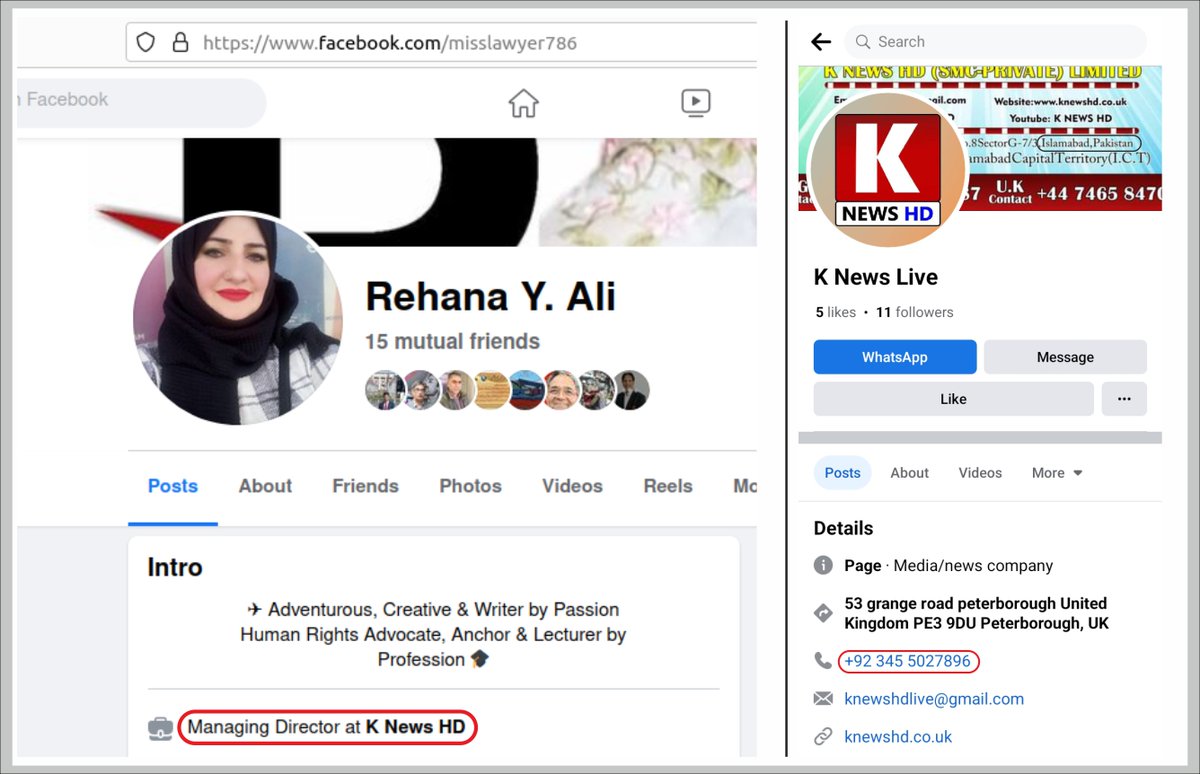
Task: Click the phone icon in Details
Action: pos(823,661)
